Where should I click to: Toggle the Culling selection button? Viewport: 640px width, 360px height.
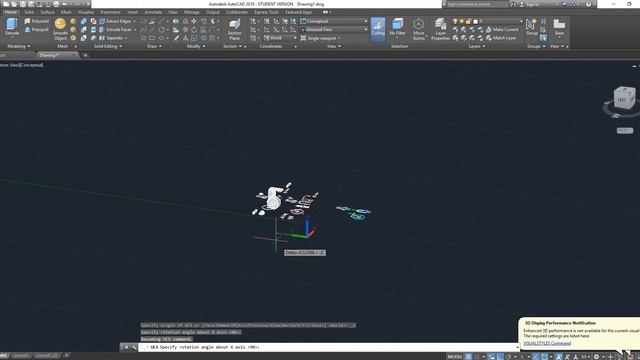378,29
